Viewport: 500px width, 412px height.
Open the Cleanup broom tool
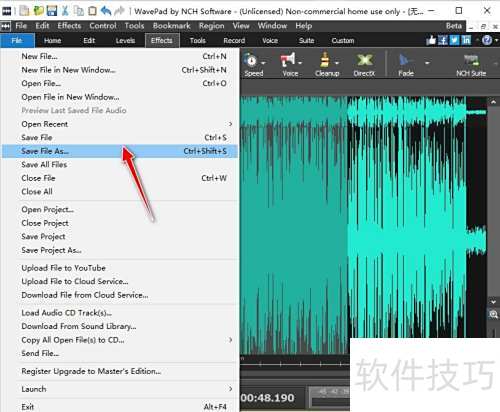coord(327,65)
